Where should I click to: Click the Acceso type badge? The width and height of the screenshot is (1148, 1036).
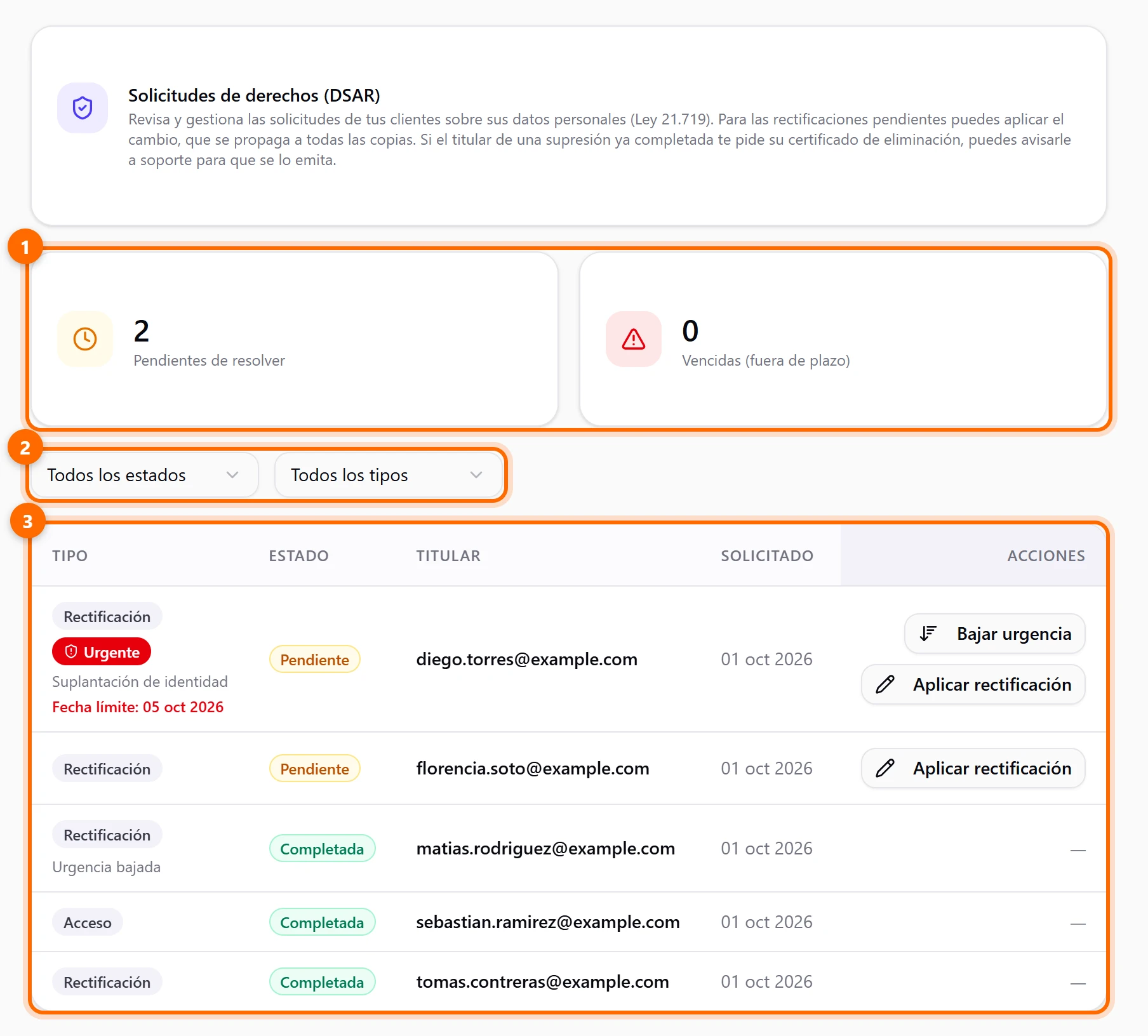88,922
